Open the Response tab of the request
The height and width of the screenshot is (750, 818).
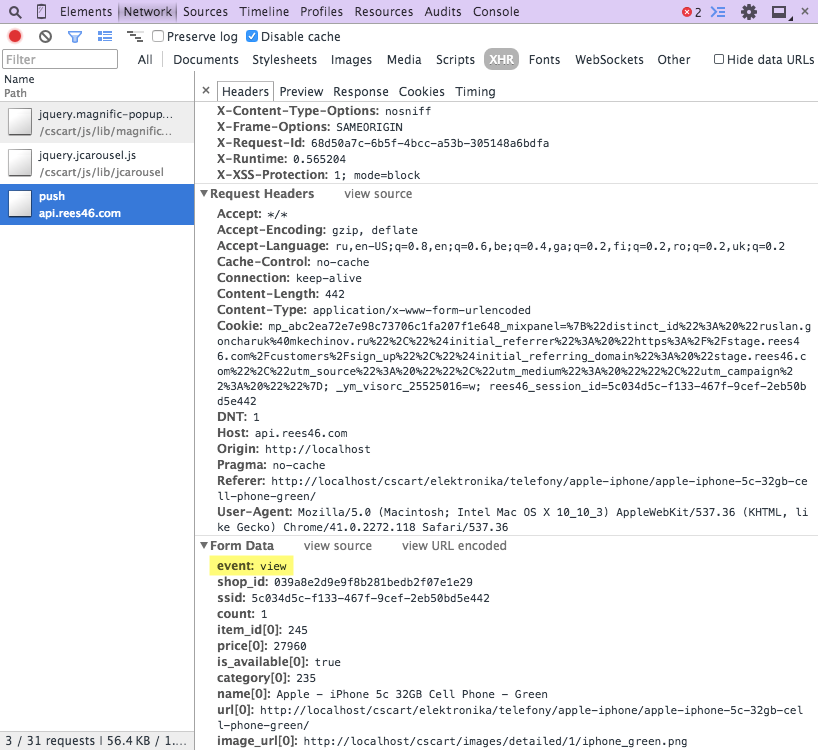tap(360, 91)
